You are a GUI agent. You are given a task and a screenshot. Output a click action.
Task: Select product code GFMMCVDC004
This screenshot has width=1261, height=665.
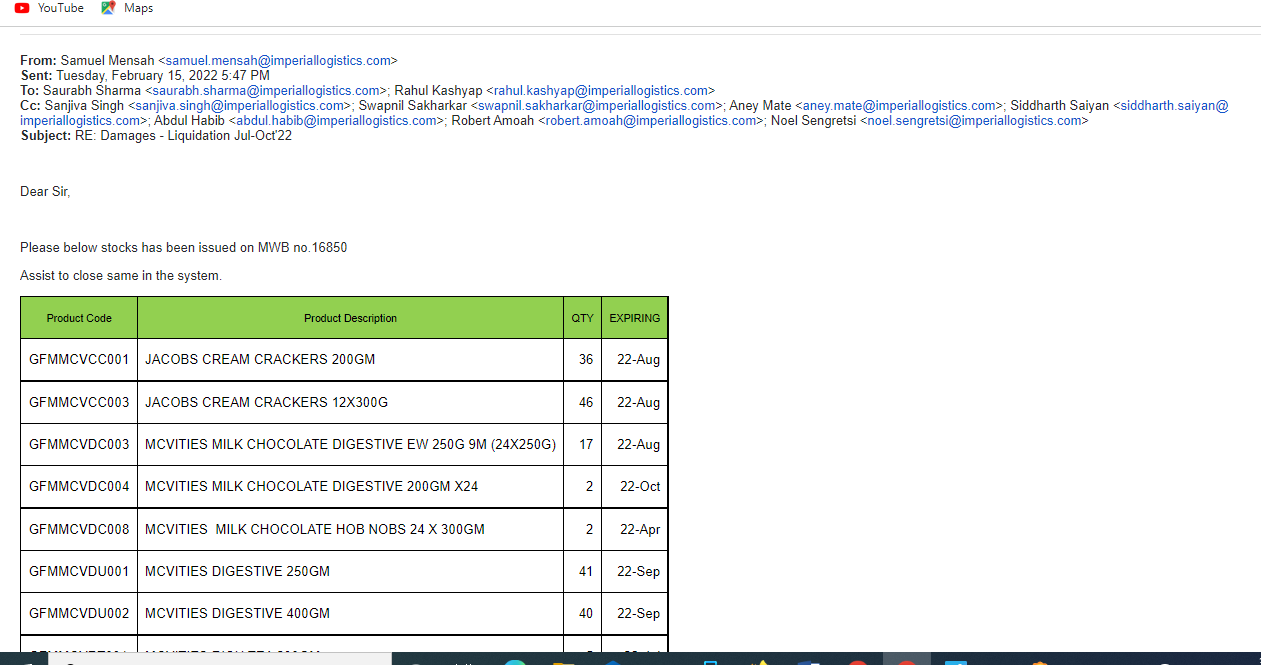click(79, 487)
